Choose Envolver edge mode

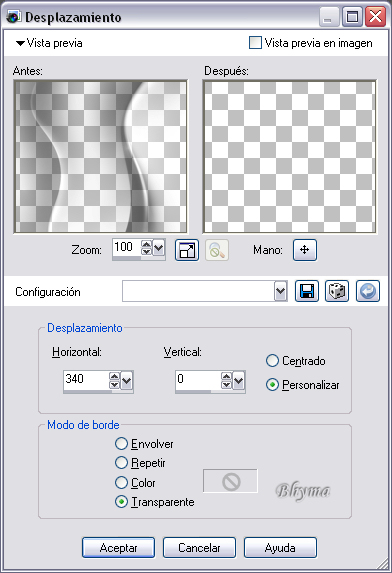(121, 444)
